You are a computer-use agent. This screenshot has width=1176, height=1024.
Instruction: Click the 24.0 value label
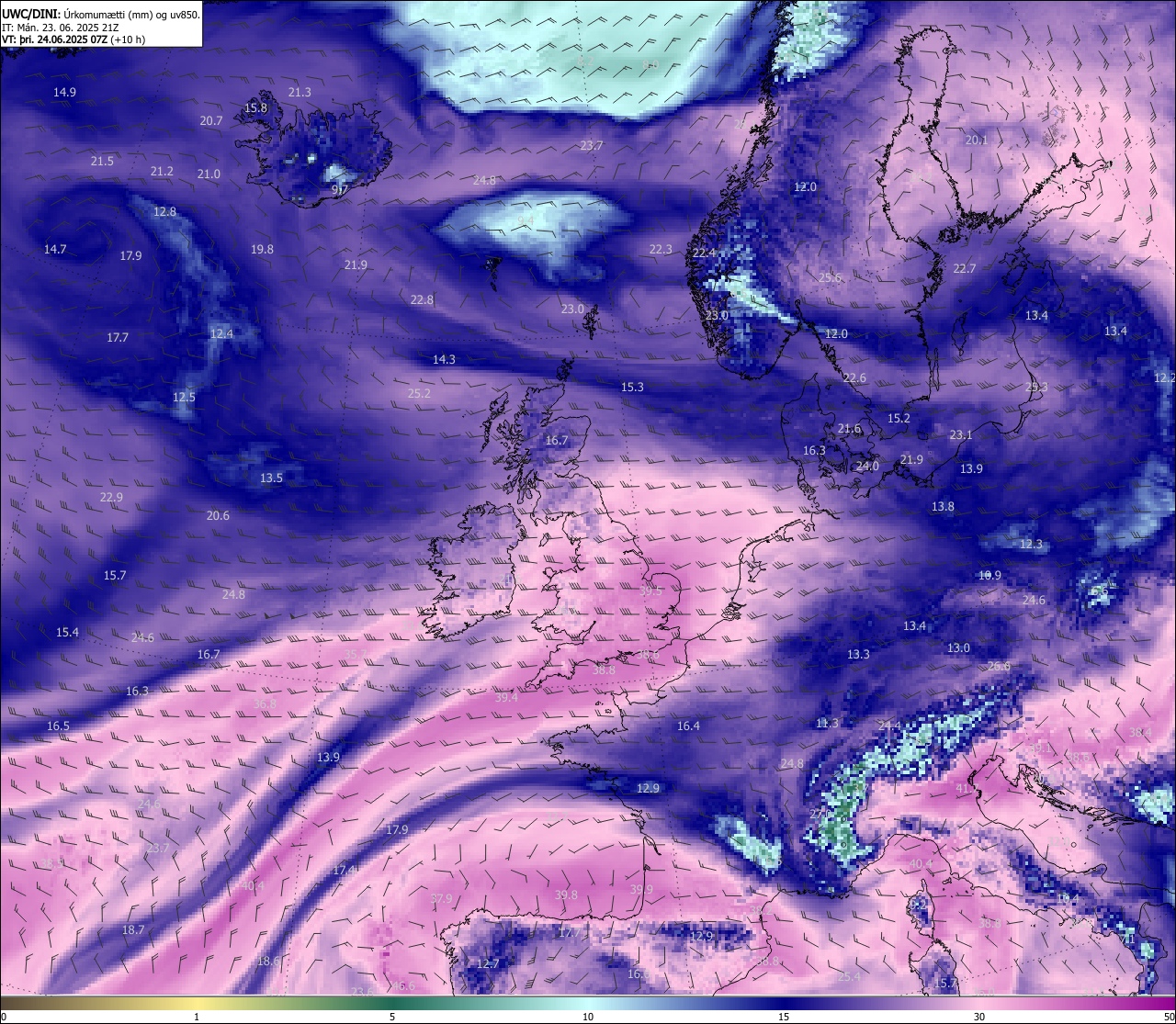pos(867,466)
